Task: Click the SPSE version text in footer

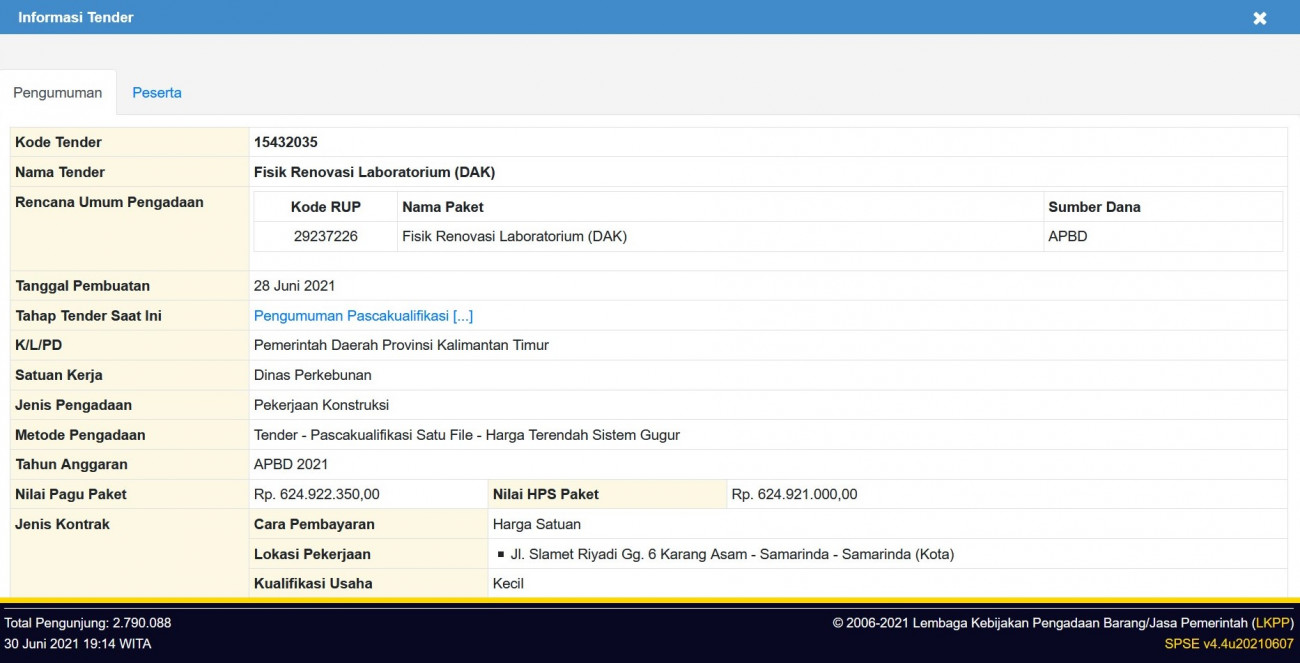Action: tap(1229, 644)
